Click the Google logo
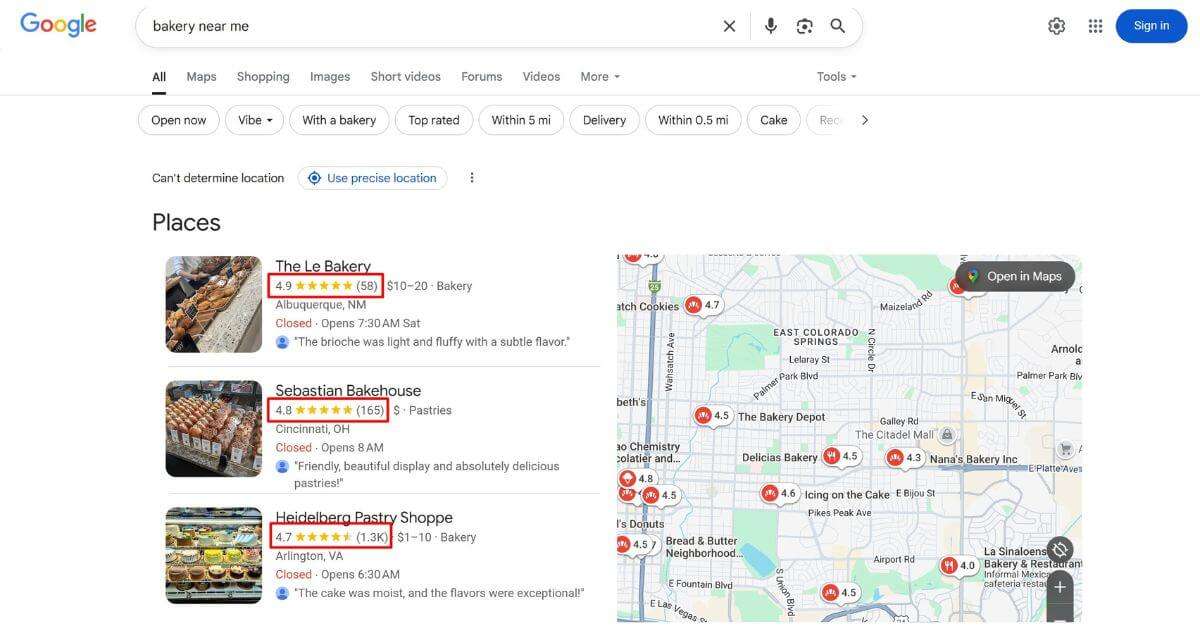This screenshot has width=1200, height=630. [58, 24]
